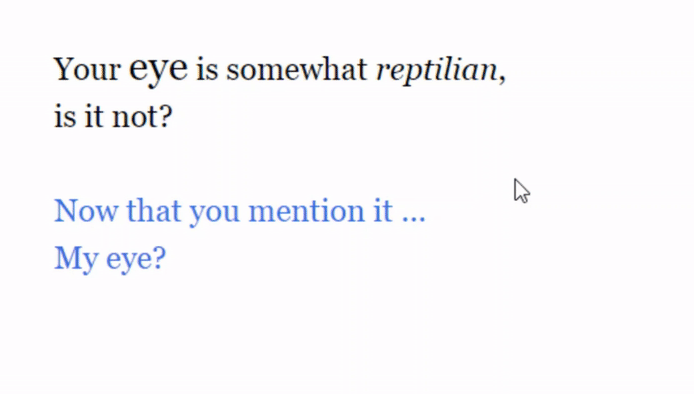This screenshot has height=394, width=694.
Task: Click blue "it" before the ellipsis
Action: (383, 211)
